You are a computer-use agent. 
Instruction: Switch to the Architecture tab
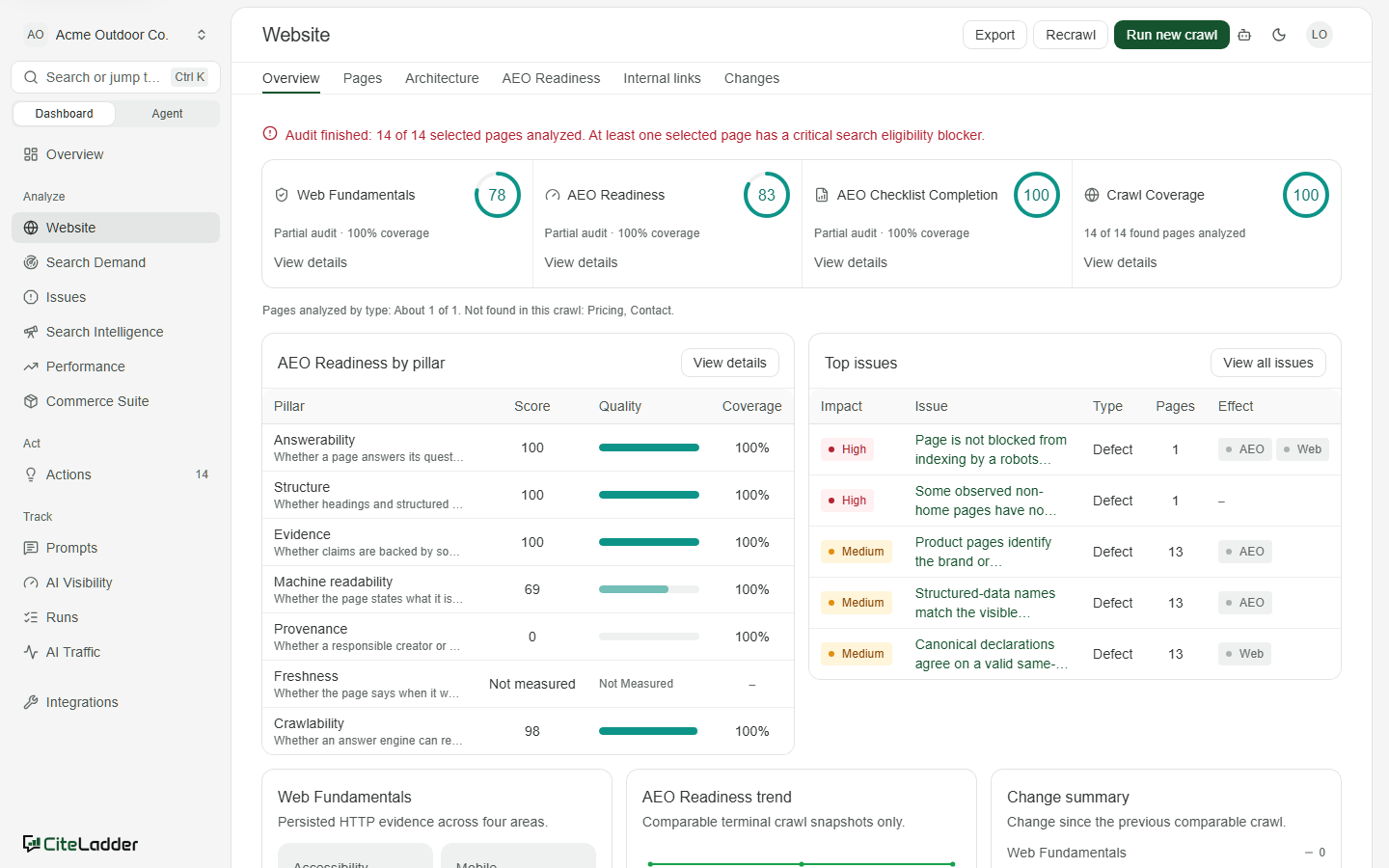442,78
